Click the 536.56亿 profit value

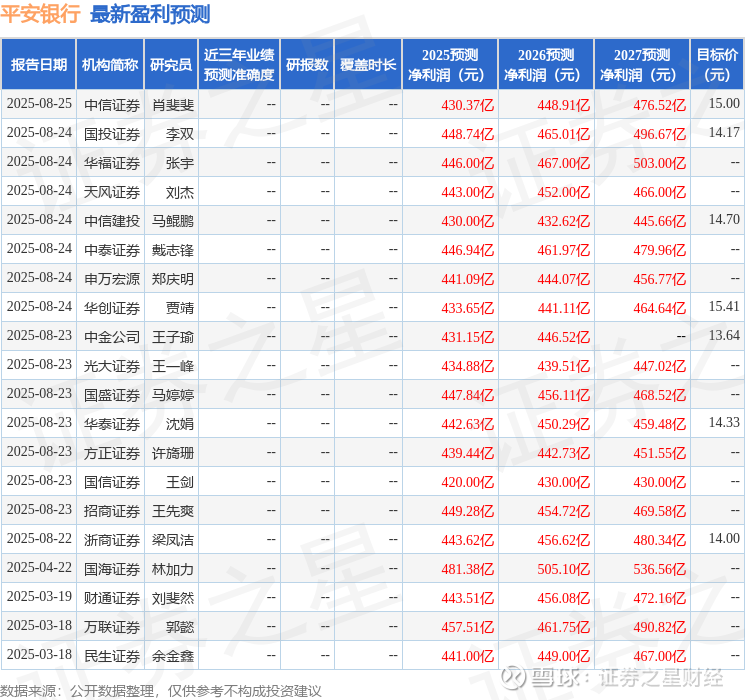tap(659, 569)
